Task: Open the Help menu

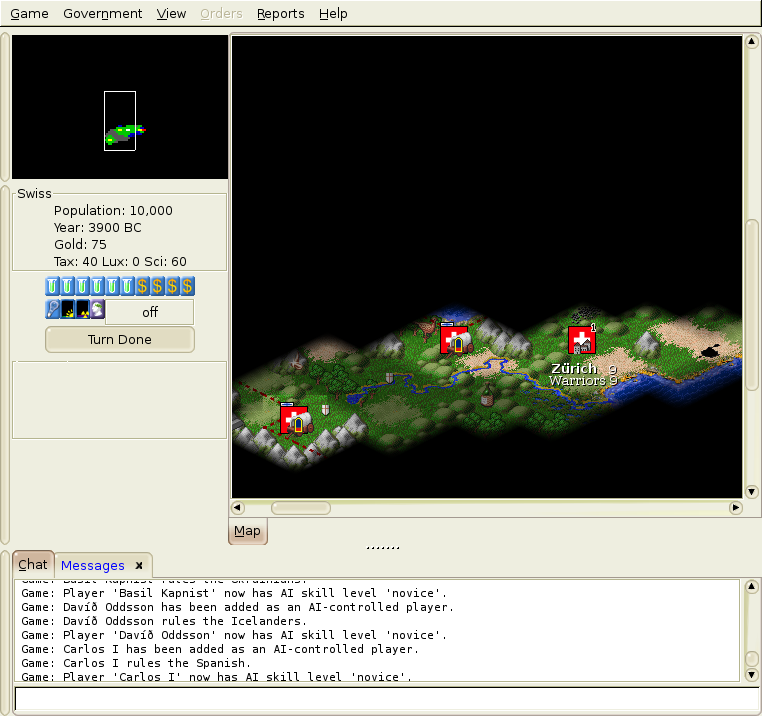Action: [333, 14]
